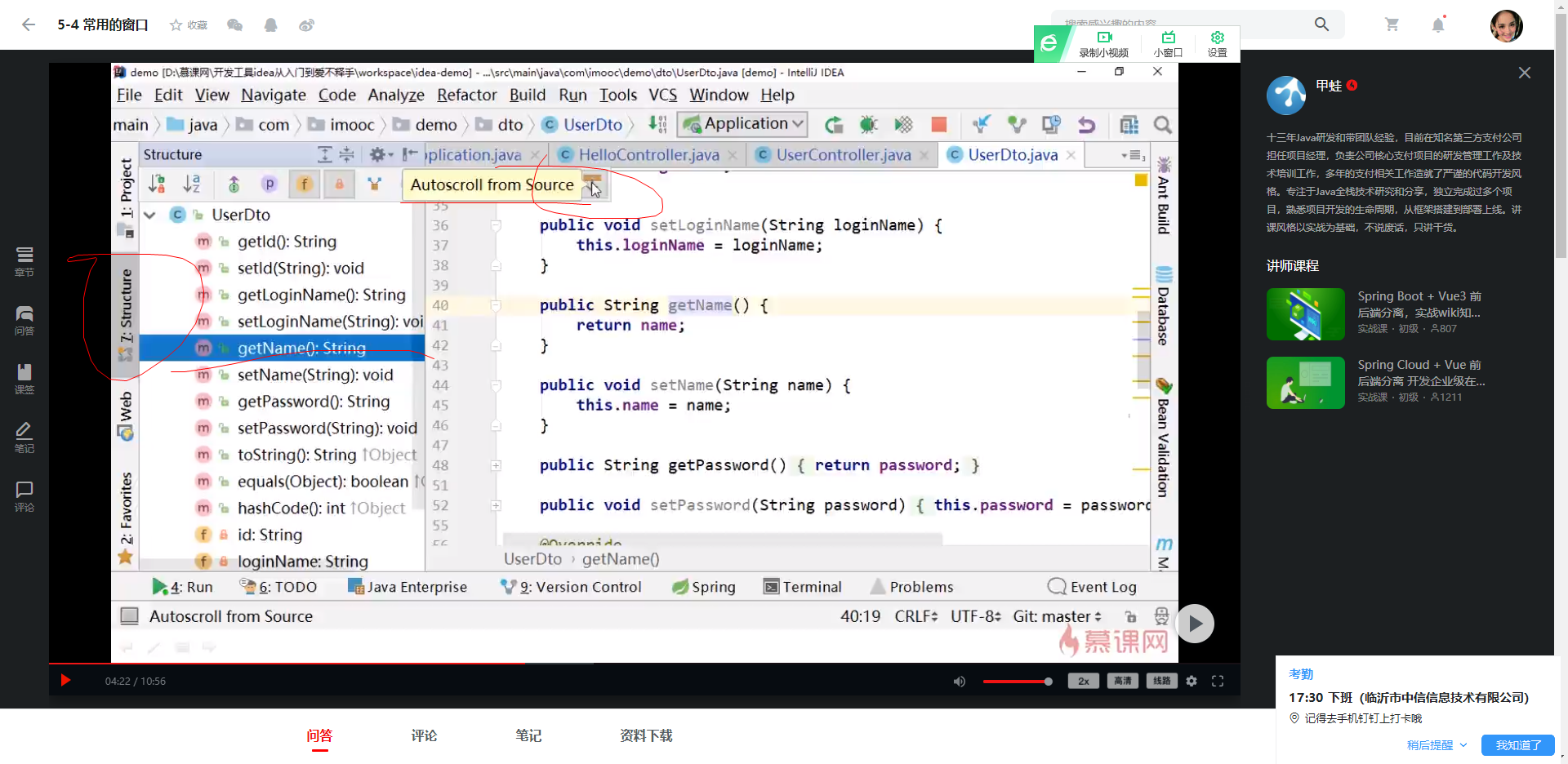Open the Project Structure icon
This screenshot has width=1568, height=764.
point(1129,125)
